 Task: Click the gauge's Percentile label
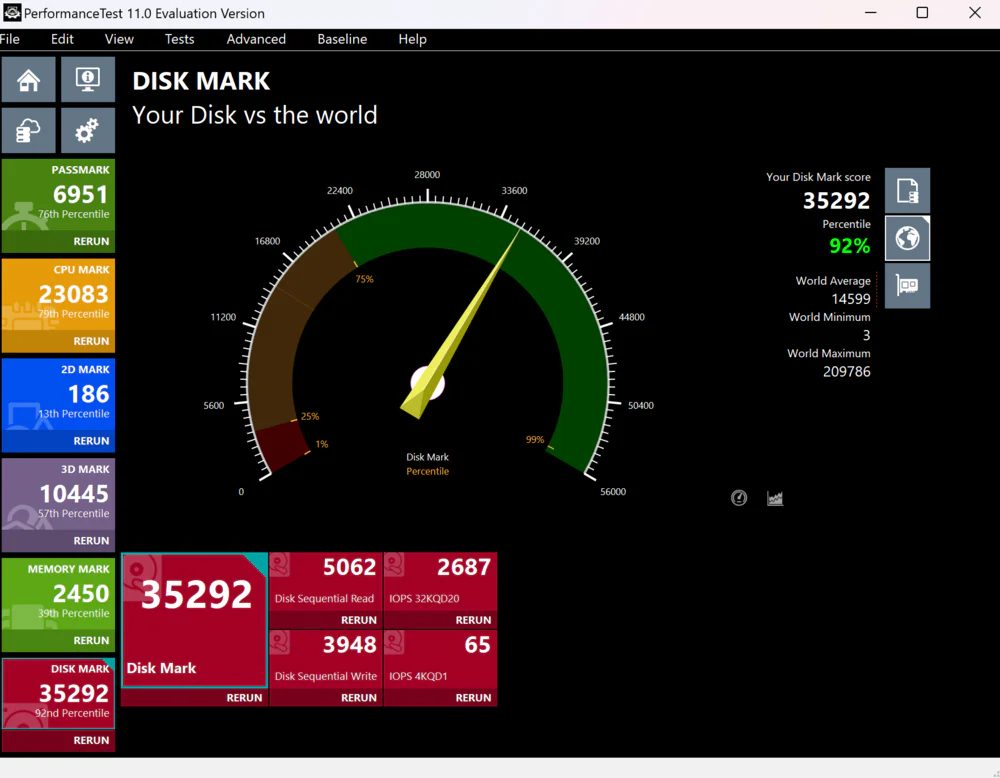427,471
